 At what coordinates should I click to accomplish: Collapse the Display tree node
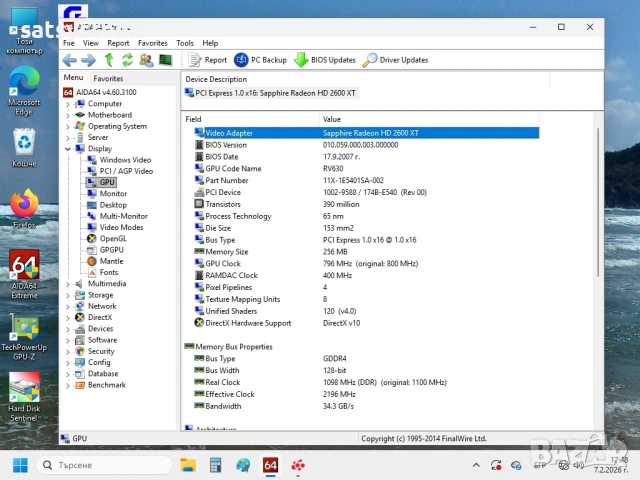tap(68, 149)
